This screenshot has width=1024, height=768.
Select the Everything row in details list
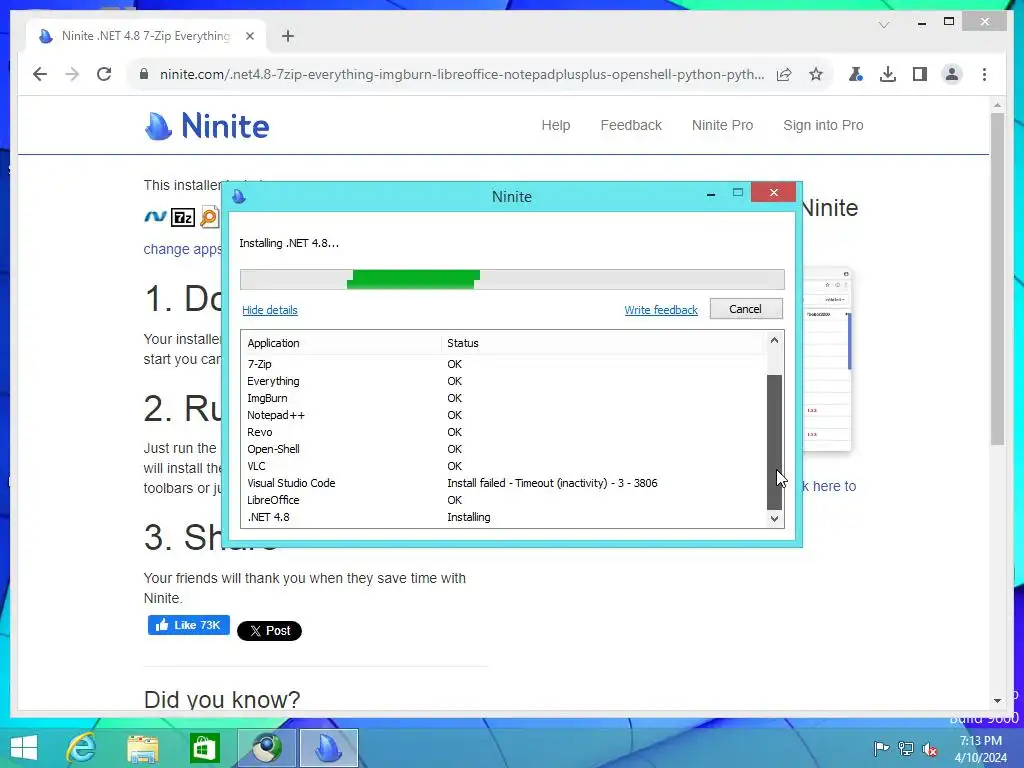(504, 381)
